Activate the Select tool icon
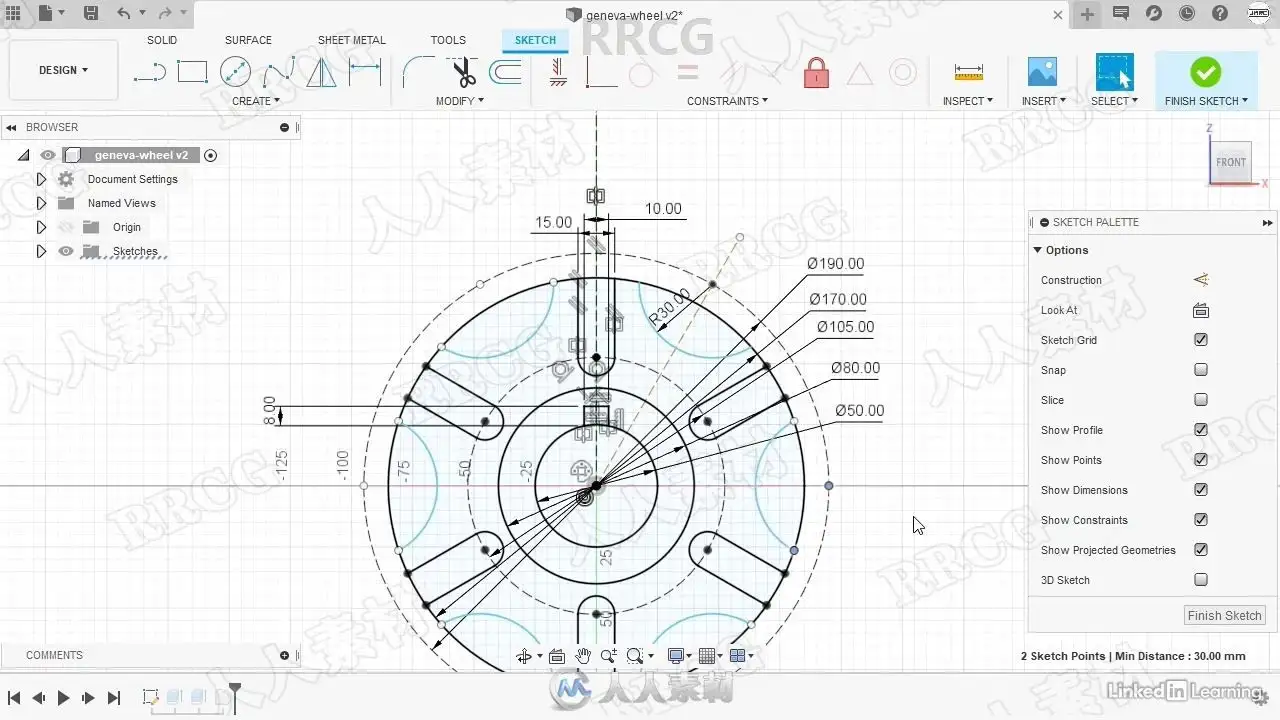 click(1114, 72)
